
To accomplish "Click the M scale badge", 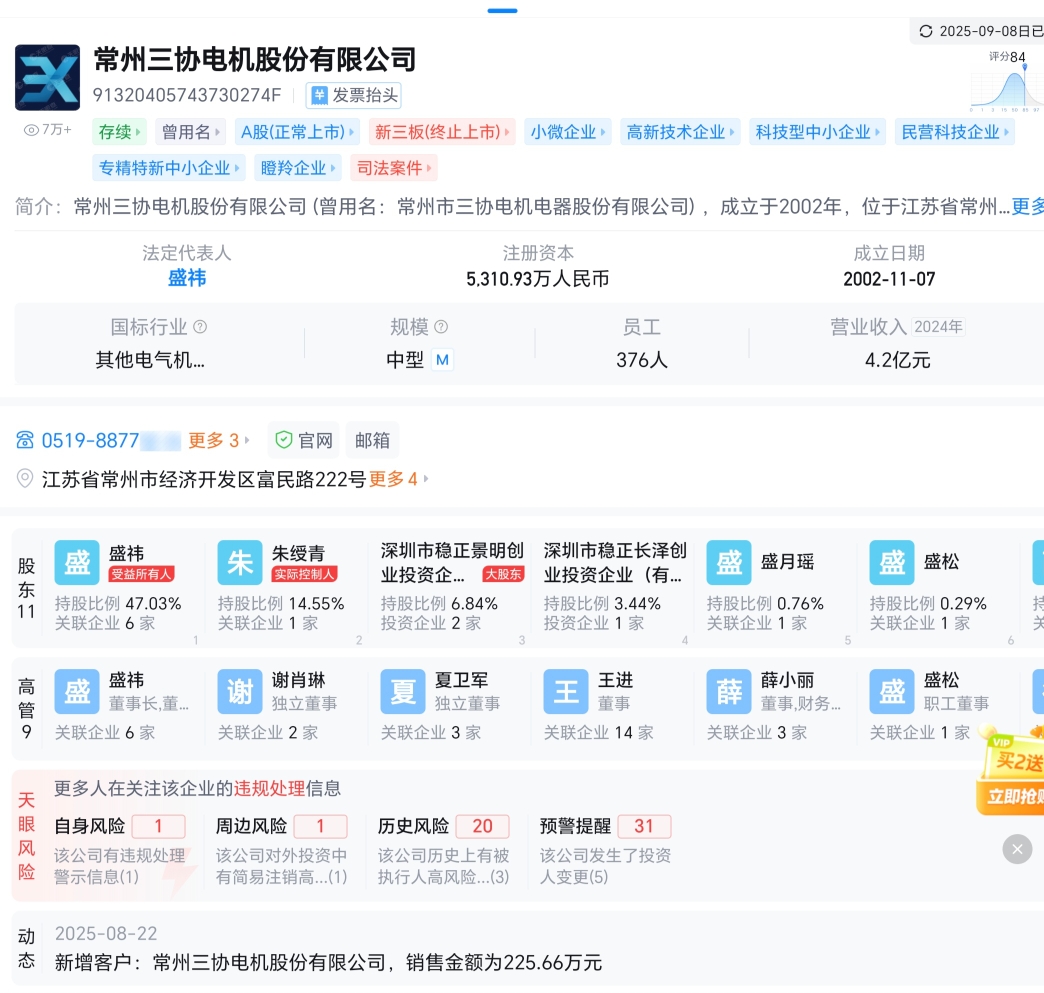I will click(x=442, y=360).
